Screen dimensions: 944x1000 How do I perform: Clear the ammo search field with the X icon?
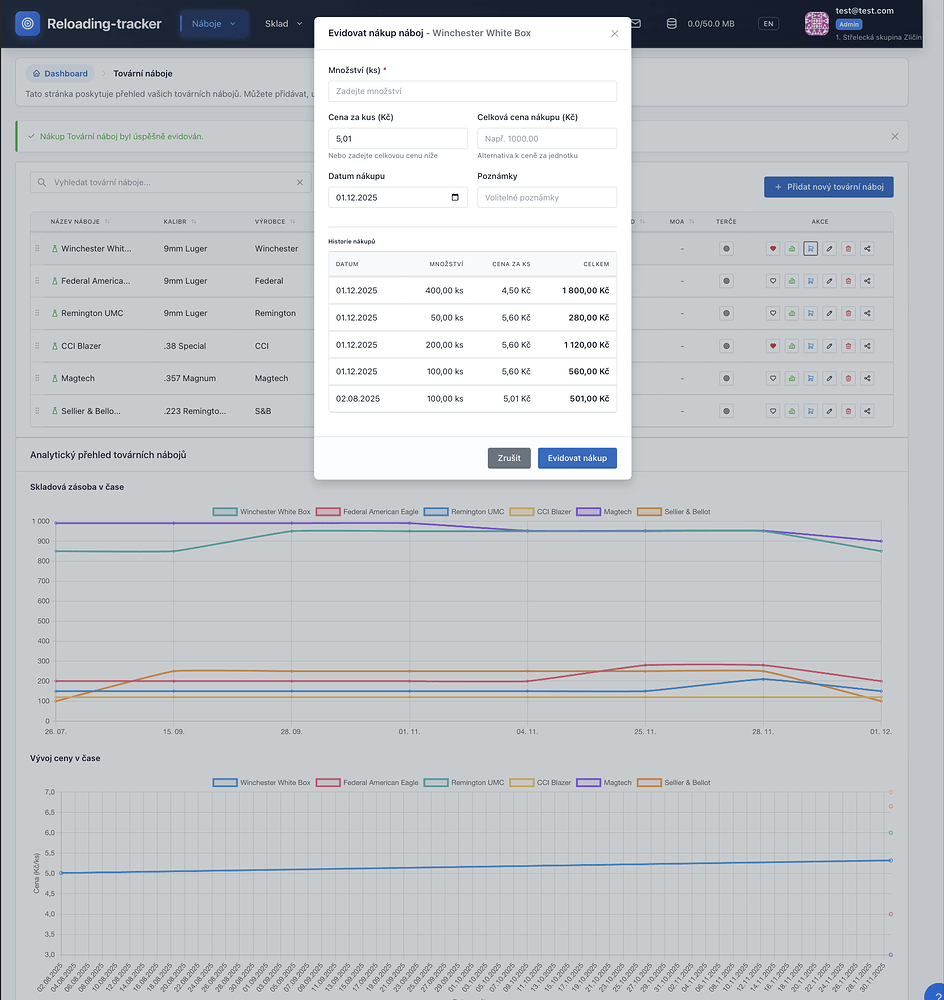click(300, 183)
